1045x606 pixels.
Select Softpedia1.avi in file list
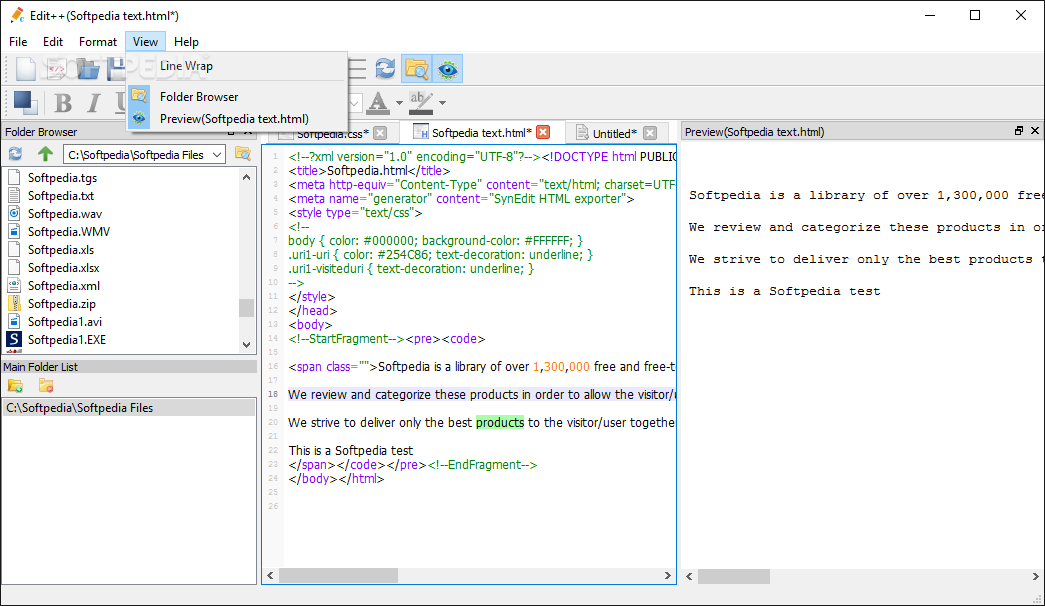click(65, 322)
